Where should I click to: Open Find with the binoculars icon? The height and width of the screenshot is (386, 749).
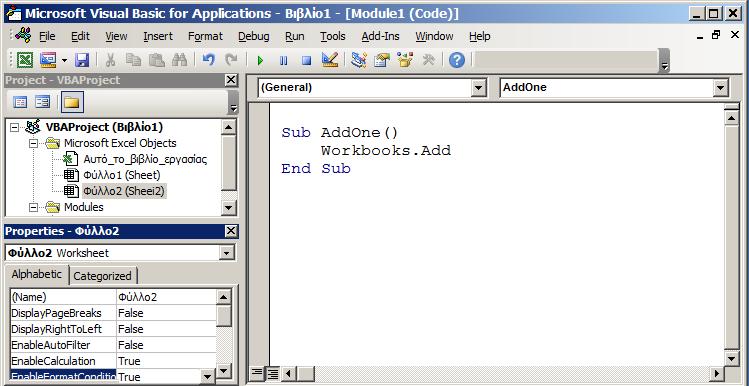179,60
